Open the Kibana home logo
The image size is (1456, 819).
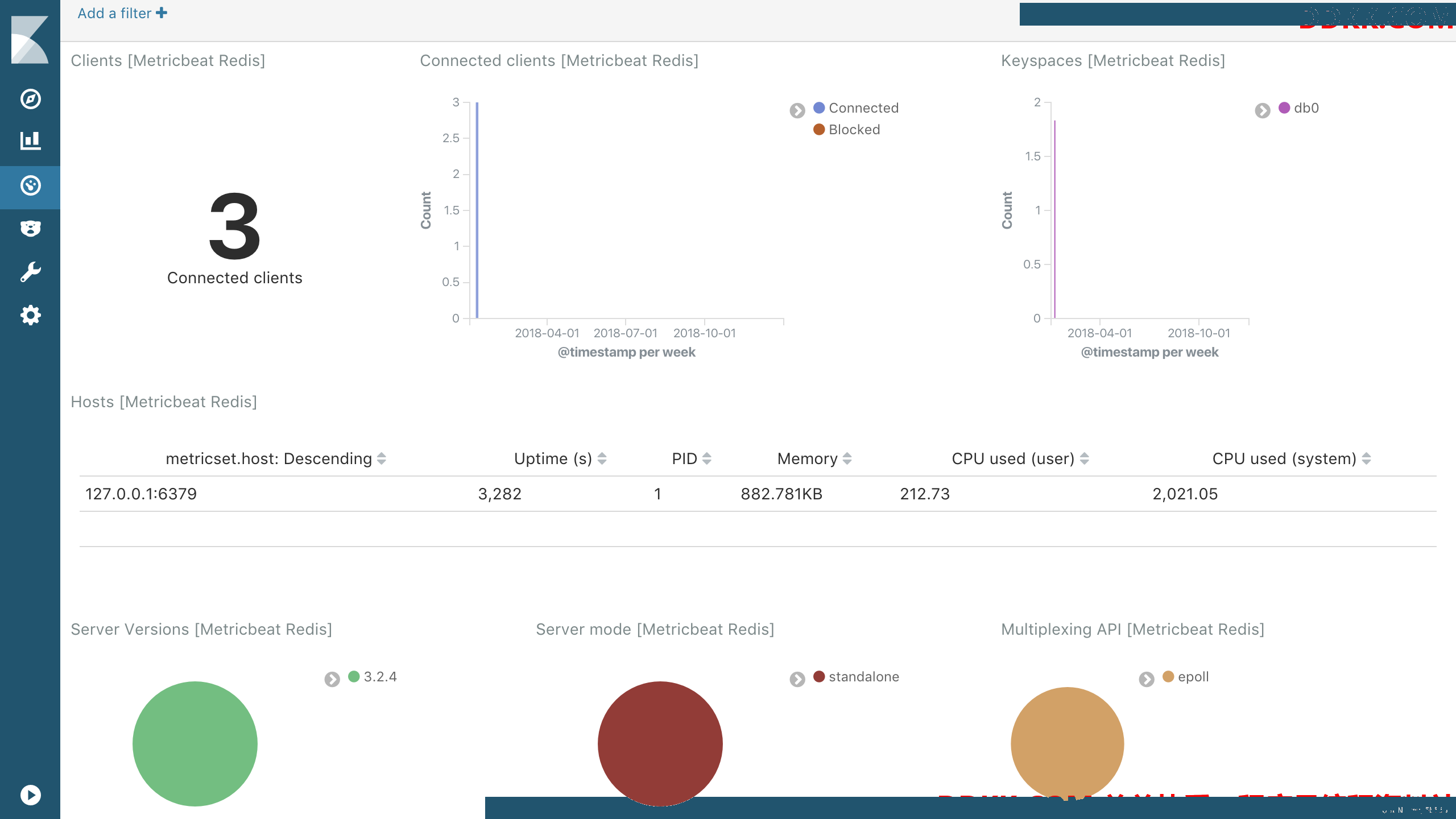pyautogui.click(x=30, y=39)
